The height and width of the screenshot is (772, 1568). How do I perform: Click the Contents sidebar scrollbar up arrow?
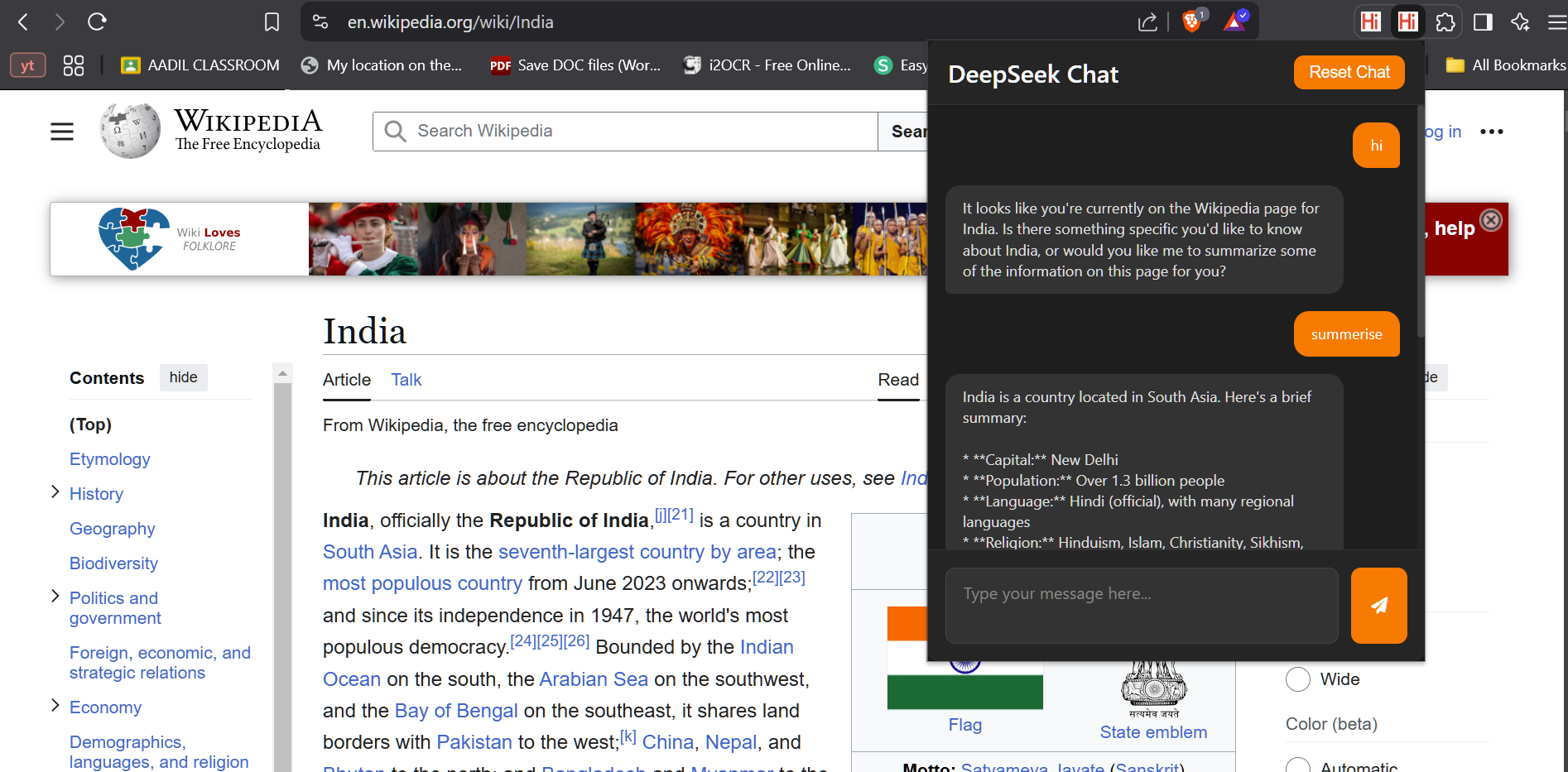point(282,372)
